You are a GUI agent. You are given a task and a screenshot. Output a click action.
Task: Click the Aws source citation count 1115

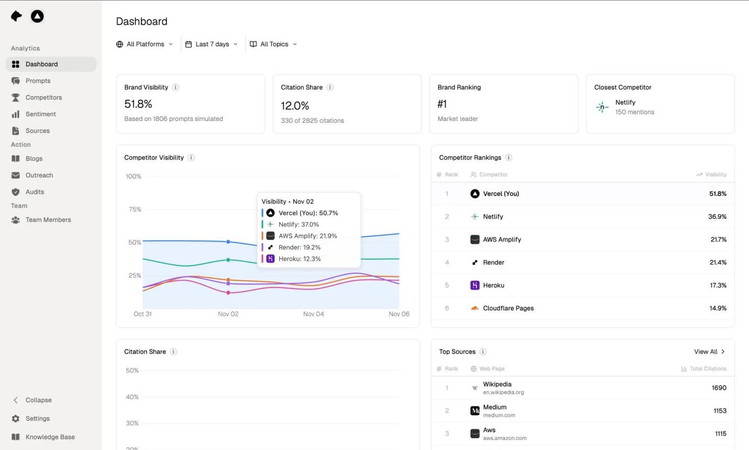[720, 434]
